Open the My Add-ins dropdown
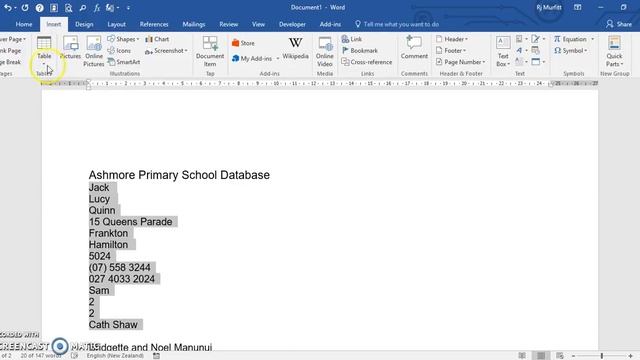Image resolution: width=640 pixels, height=360 pixels. [x=256, y=58]
